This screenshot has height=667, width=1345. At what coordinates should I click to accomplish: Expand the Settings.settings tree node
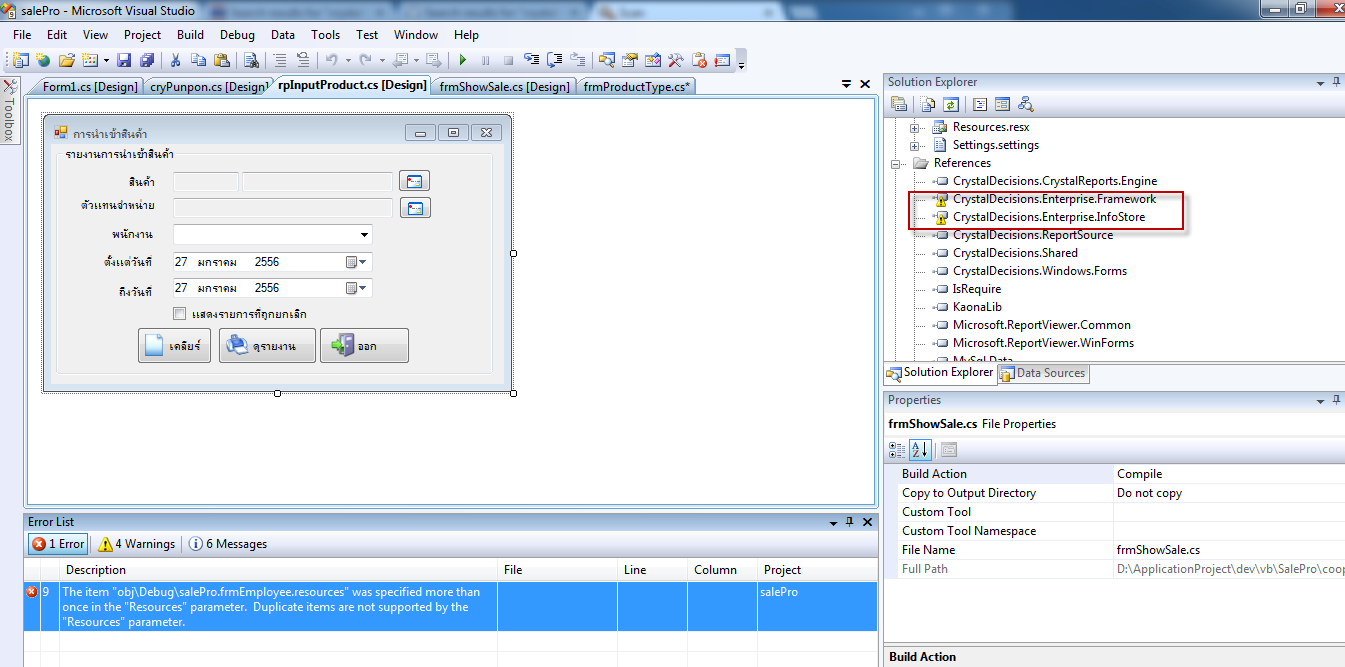914,145
